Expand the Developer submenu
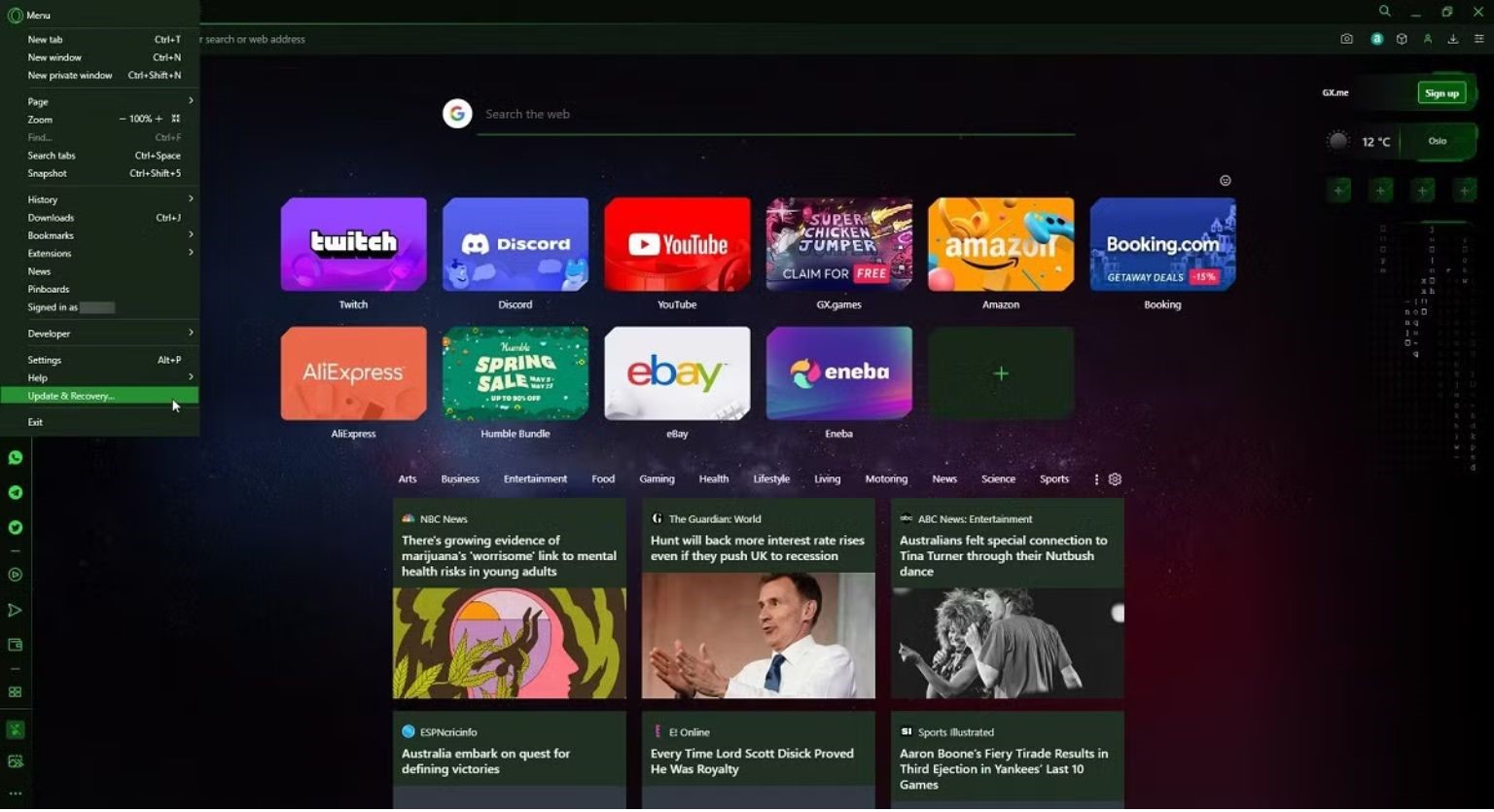 (99, 334)
